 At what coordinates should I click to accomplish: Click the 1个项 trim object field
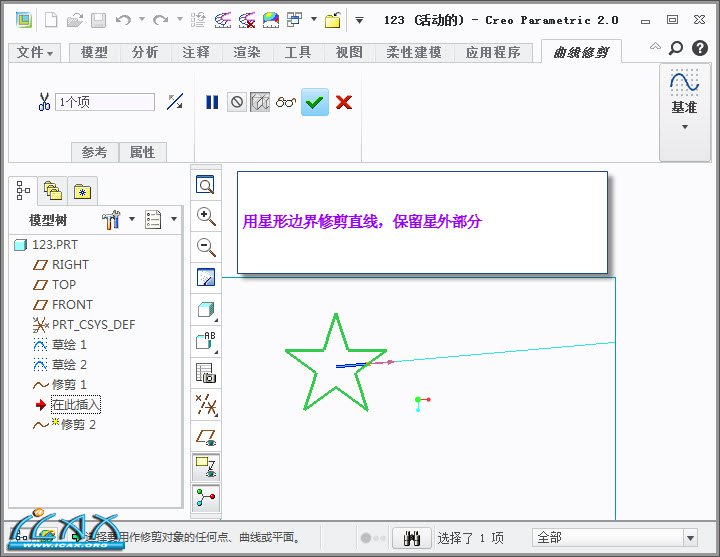tap(105, 102)
